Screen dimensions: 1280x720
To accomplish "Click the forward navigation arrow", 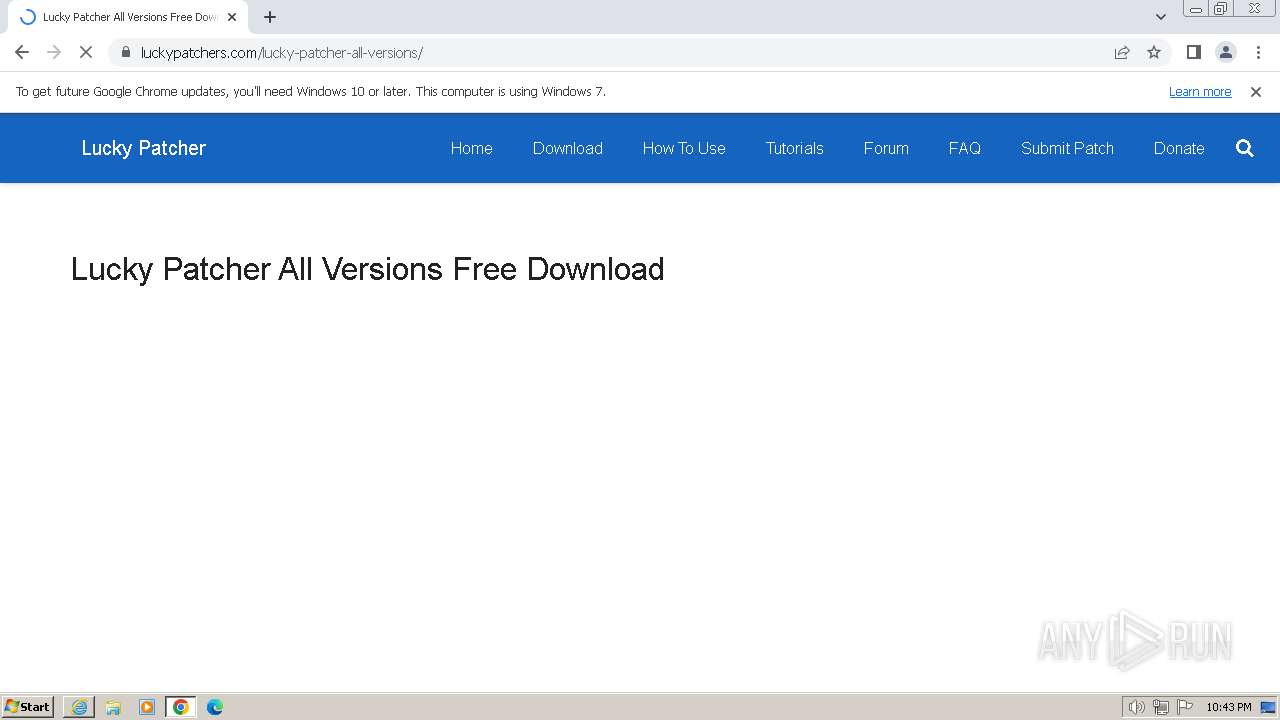I will (54, 52).
